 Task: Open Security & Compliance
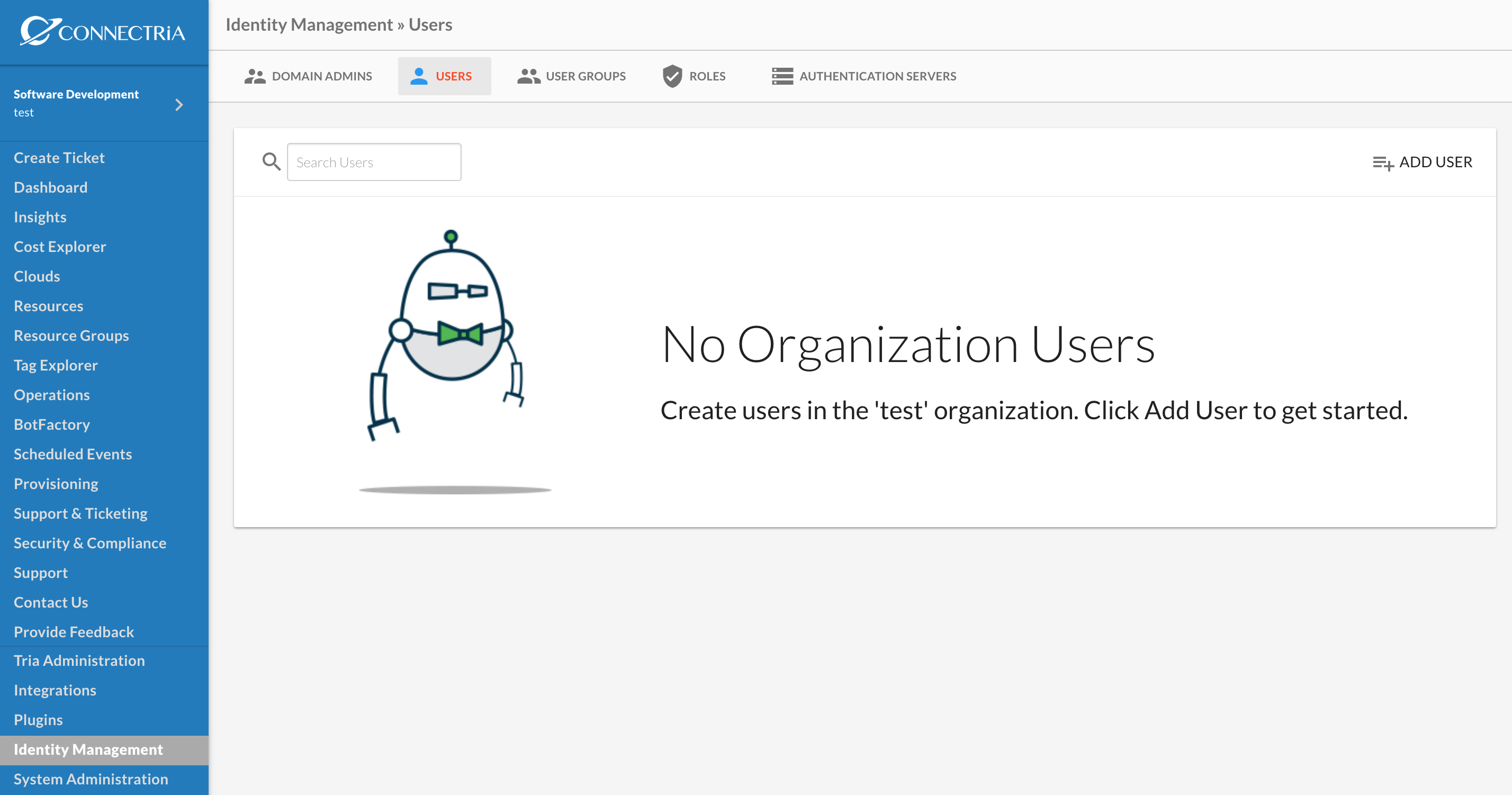click(90, 543)
